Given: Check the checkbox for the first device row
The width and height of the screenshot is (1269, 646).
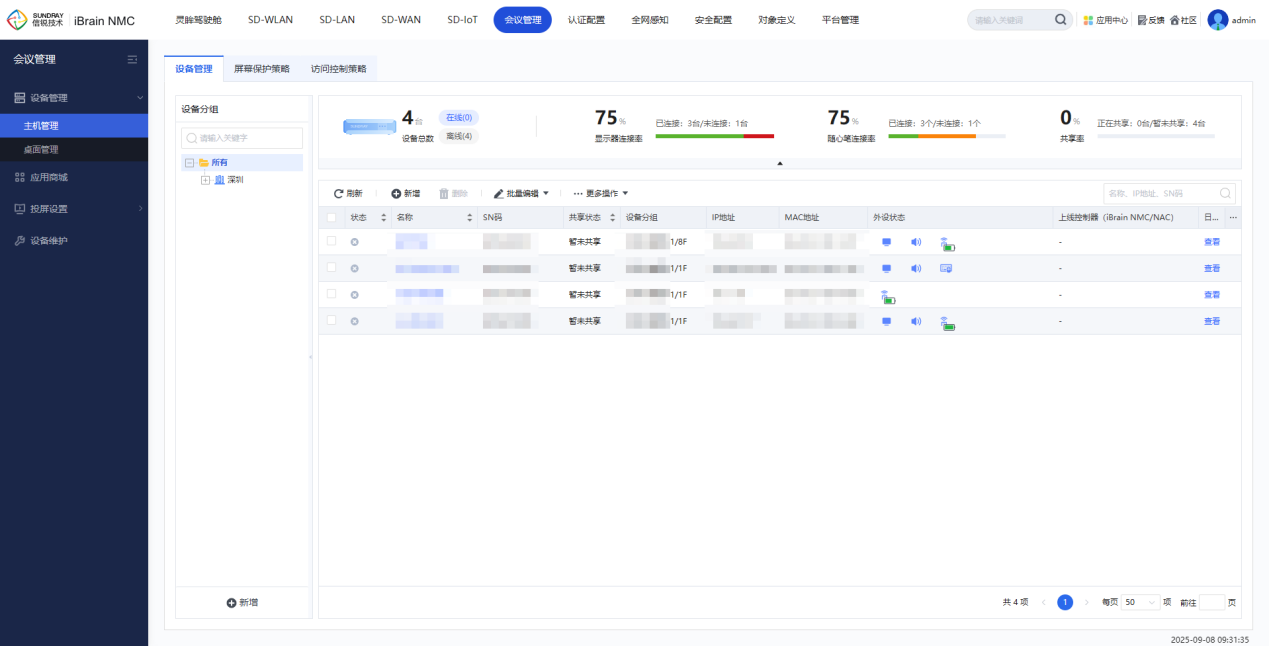Looking at the screenshot, I should click(x=332, y=241).
